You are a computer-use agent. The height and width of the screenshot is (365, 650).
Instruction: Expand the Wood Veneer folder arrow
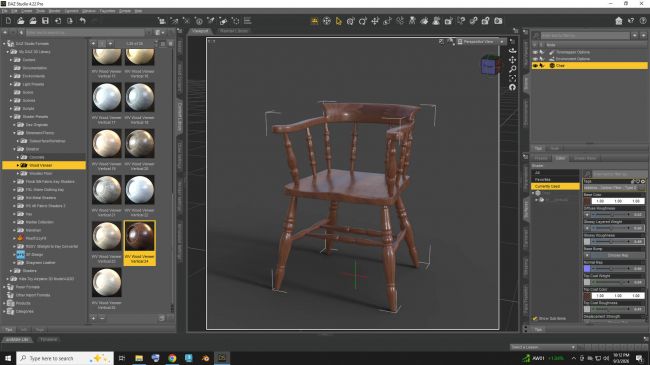tap(18, 165)
